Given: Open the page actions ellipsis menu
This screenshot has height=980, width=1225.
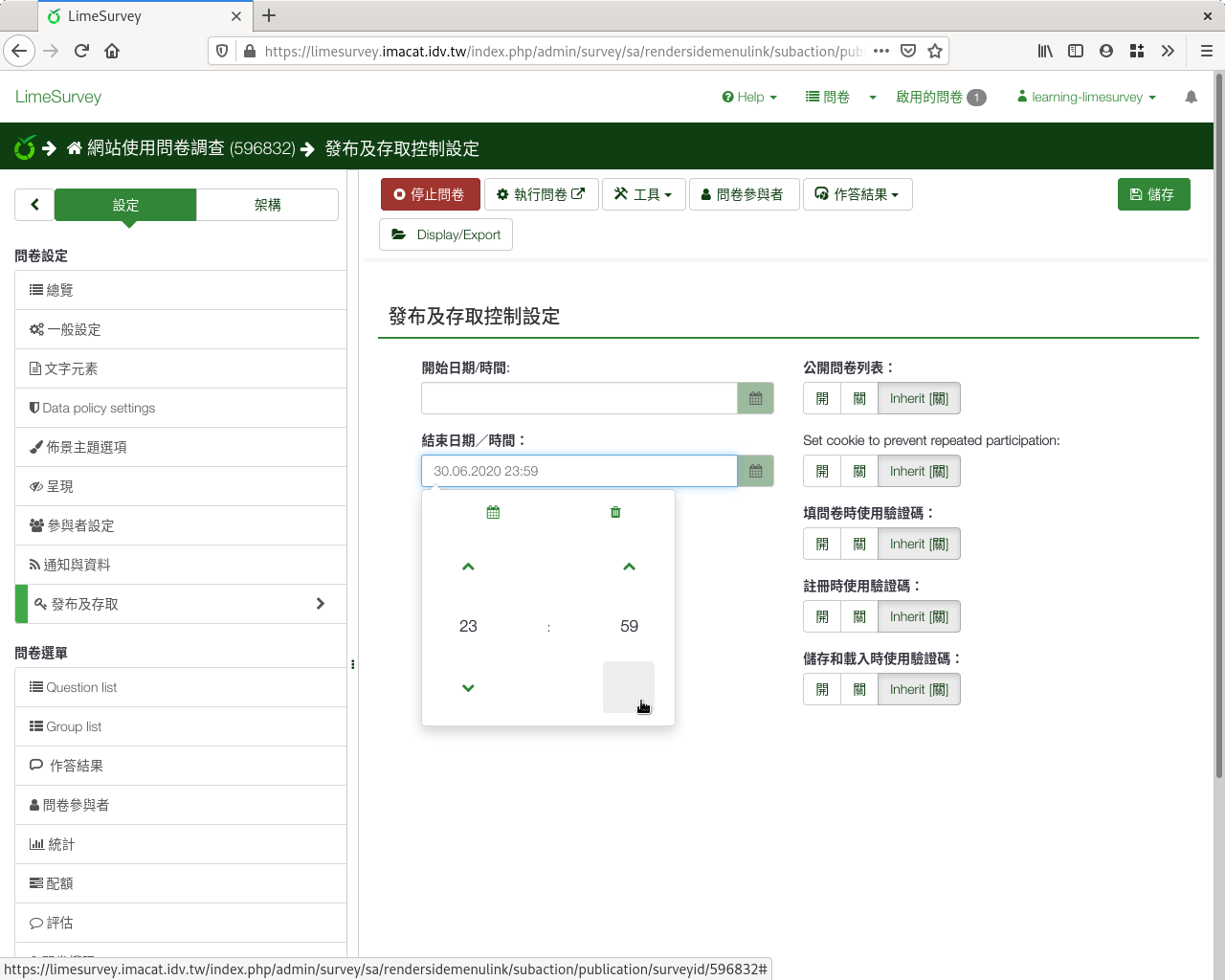Looking at the screenshot, I should coord(881,51).
